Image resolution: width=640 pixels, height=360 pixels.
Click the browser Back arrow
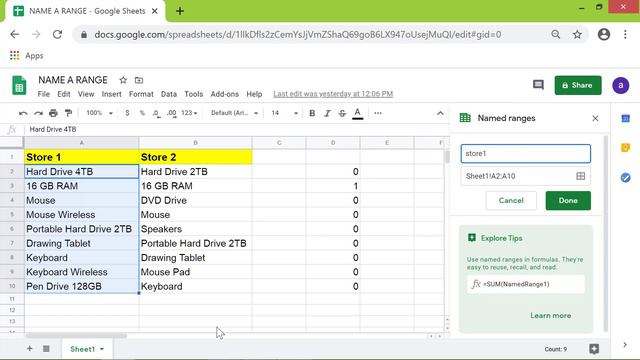15,35
